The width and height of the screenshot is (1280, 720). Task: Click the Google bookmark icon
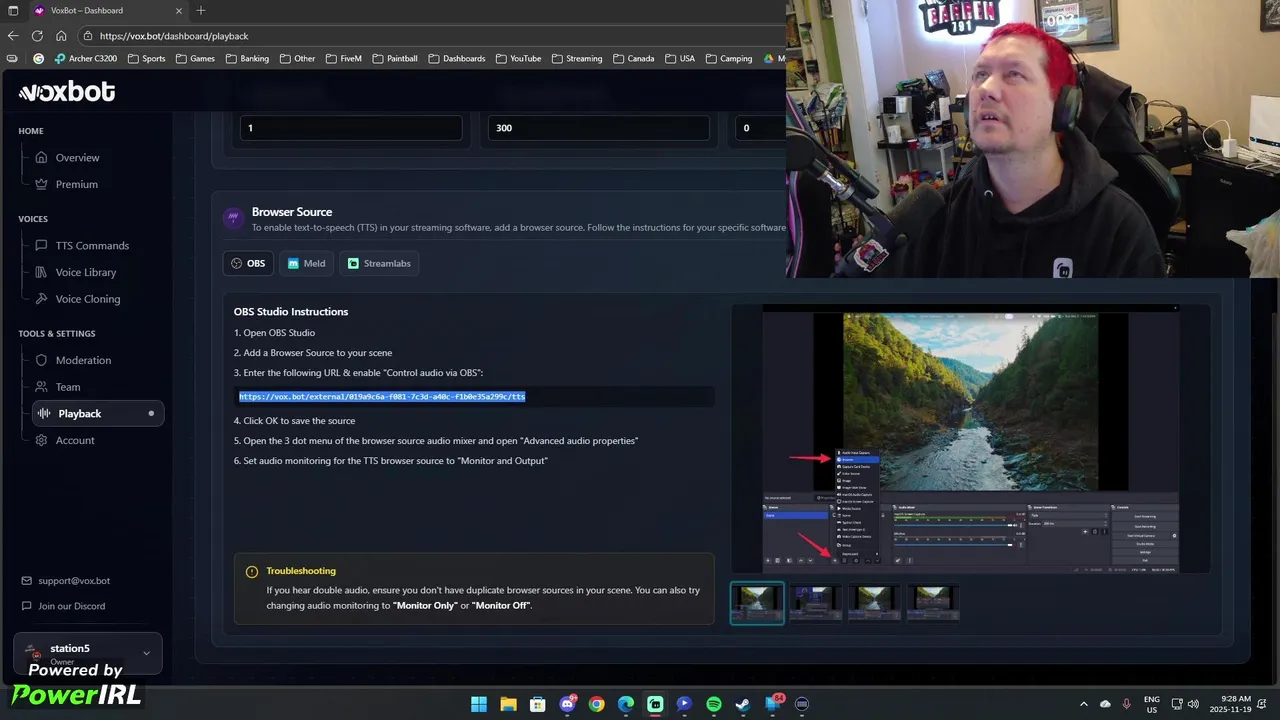pos(39,59)
